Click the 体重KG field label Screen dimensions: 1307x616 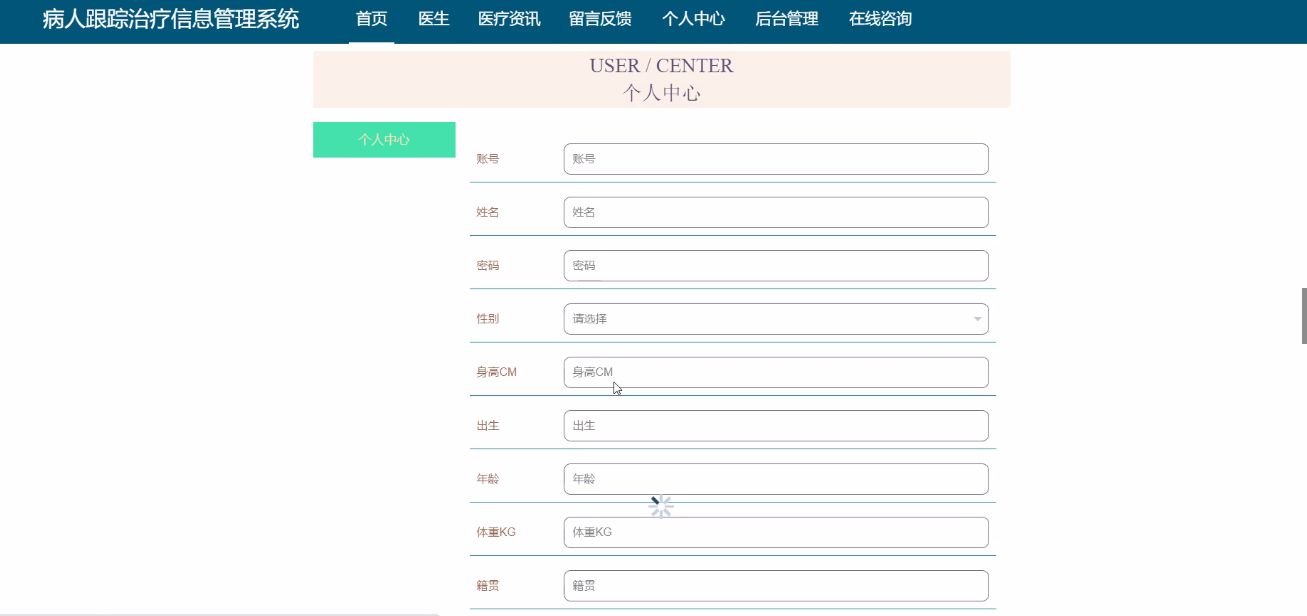coord(496,532)
